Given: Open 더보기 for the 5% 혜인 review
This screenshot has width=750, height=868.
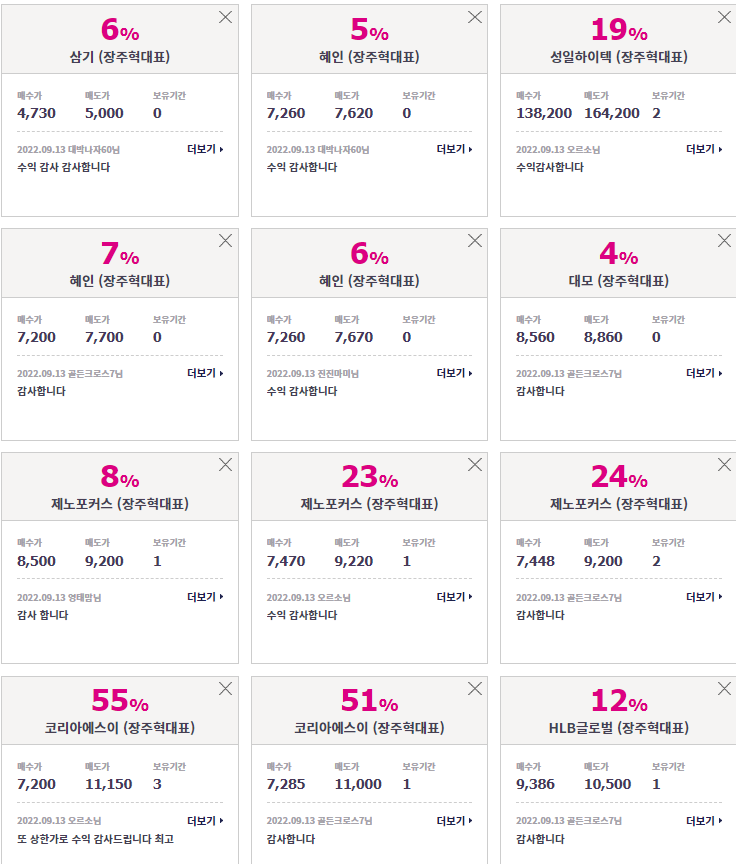Looking at the screenshot, I should point(454,149).
